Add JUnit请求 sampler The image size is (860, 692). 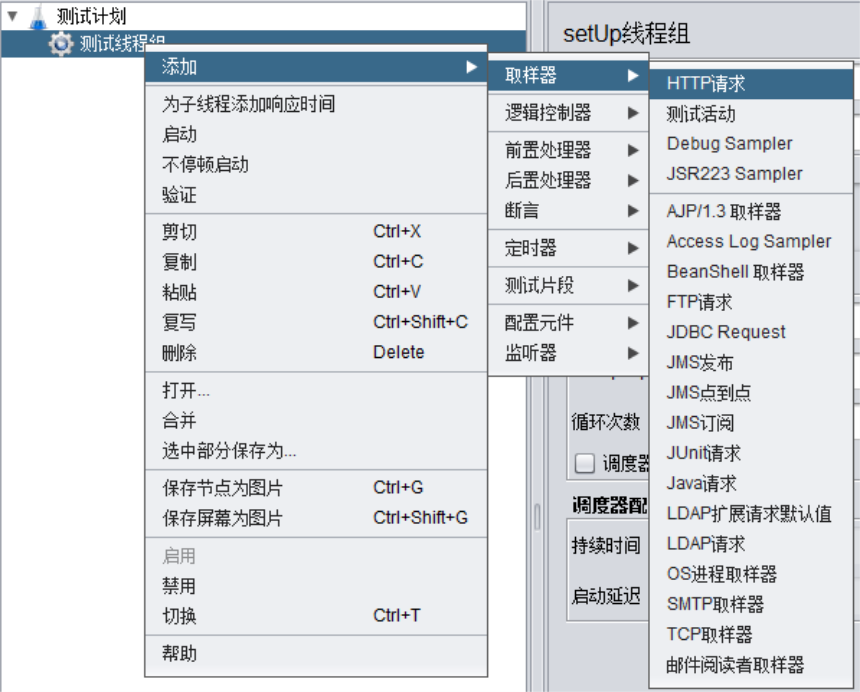point(751,453)
